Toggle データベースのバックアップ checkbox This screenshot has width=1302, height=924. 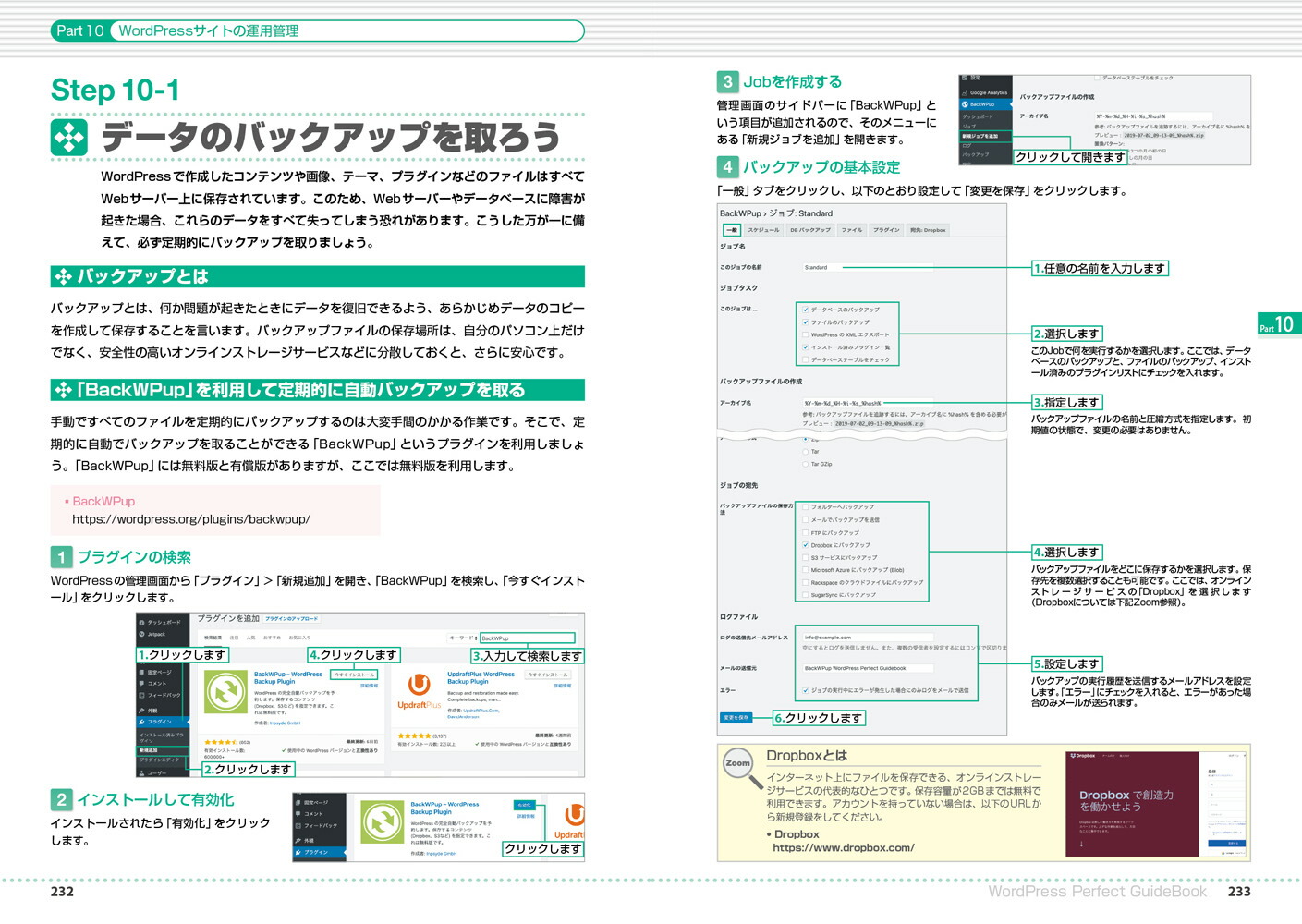(x=806, y=310)
